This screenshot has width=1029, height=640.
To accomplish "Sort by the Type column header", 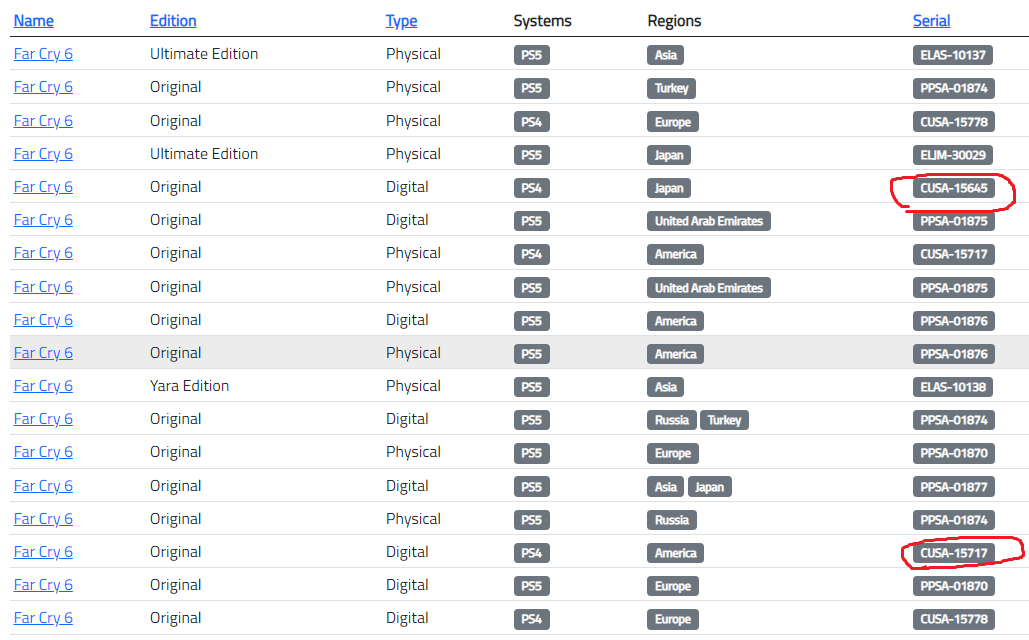I will (402, 21).
